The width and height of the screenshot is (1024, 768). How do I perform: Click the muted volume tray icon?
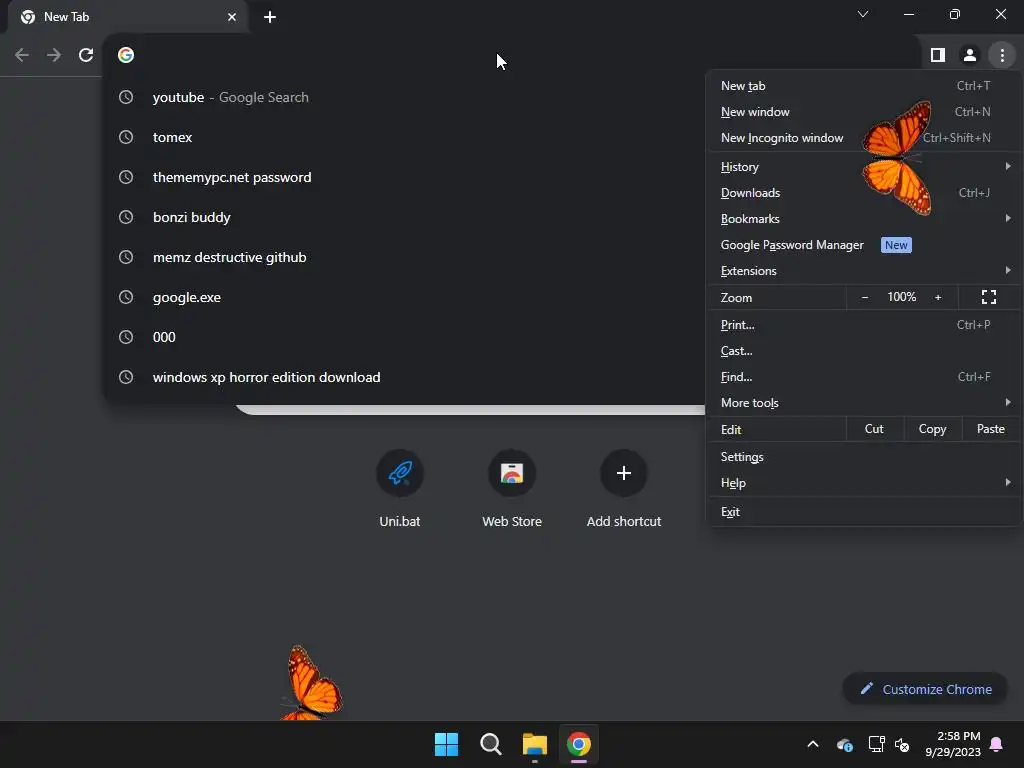click(x=903, y=744)
